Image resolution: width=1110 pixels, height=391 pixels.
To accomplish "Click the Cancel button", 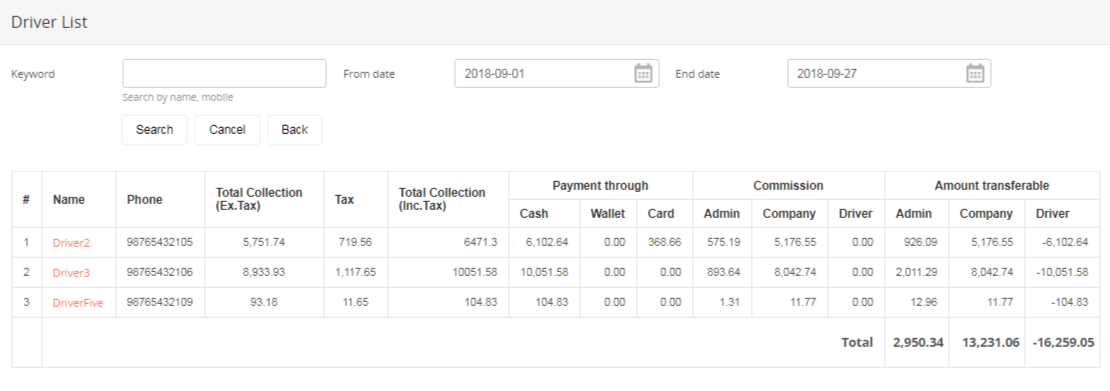I will (227, 130).
